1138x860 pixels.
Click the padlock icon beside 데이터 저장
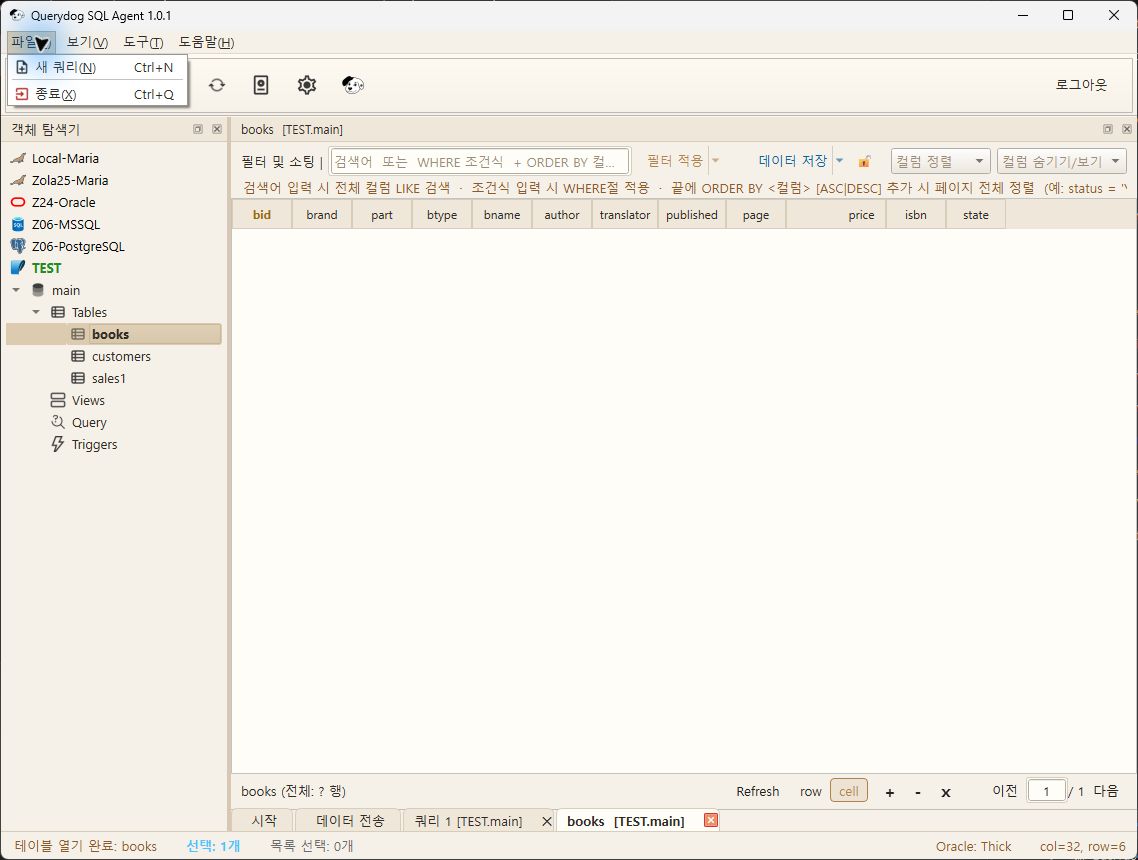tap(864, 161)
